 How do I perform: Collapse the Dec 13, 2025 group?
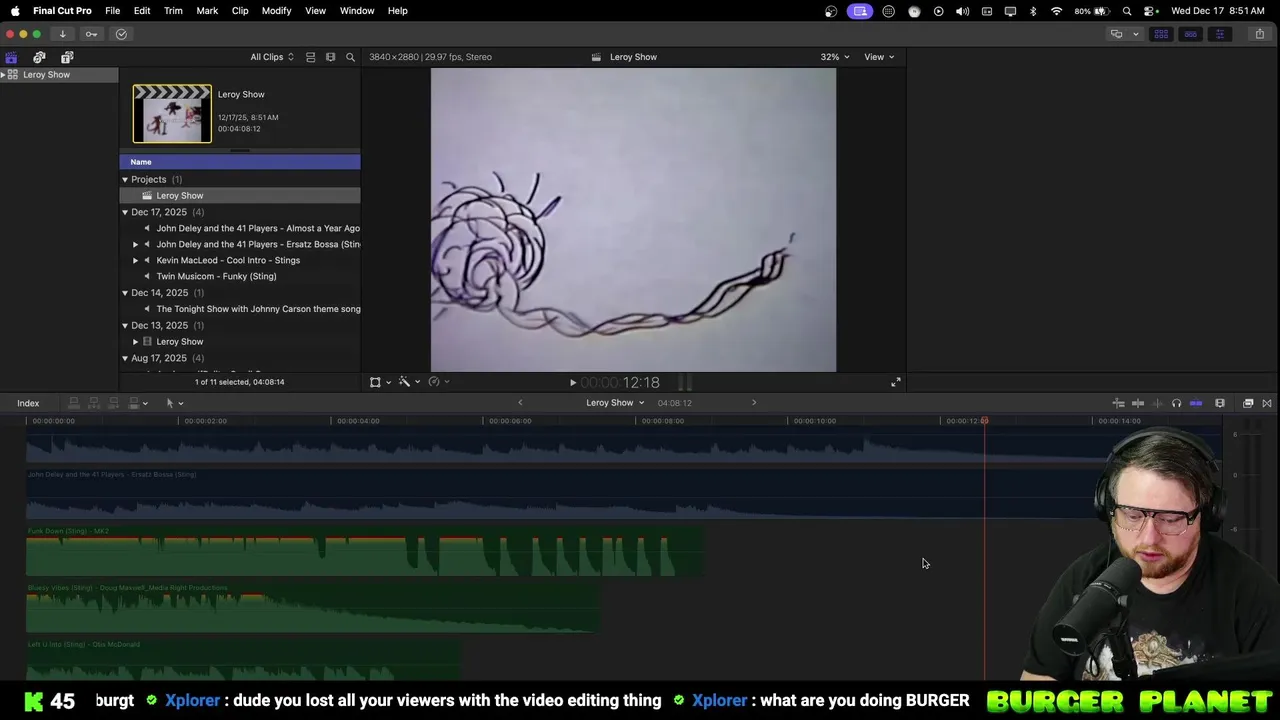point(125,325)
